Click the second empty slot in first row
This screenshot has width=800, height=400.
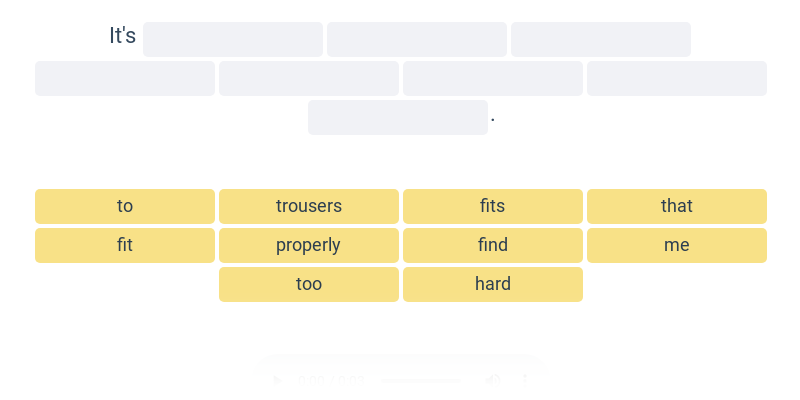tap(417, 39)
